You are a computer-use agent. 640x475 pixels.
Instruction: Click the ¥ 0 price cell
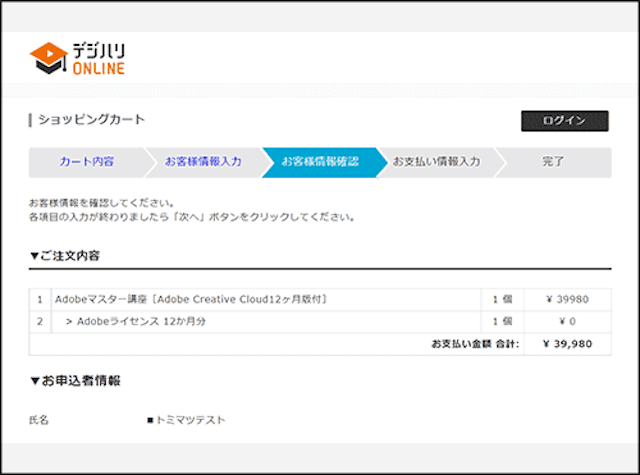coord(567,322)
